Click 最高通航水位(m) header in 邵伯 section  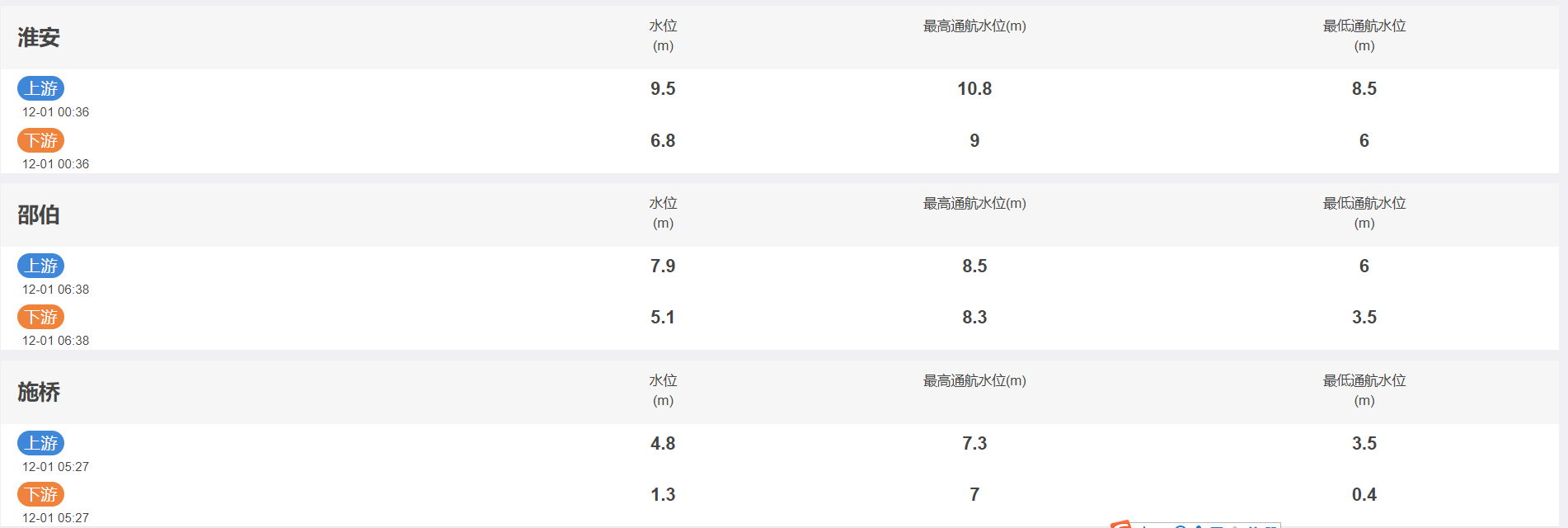(974, 203)
